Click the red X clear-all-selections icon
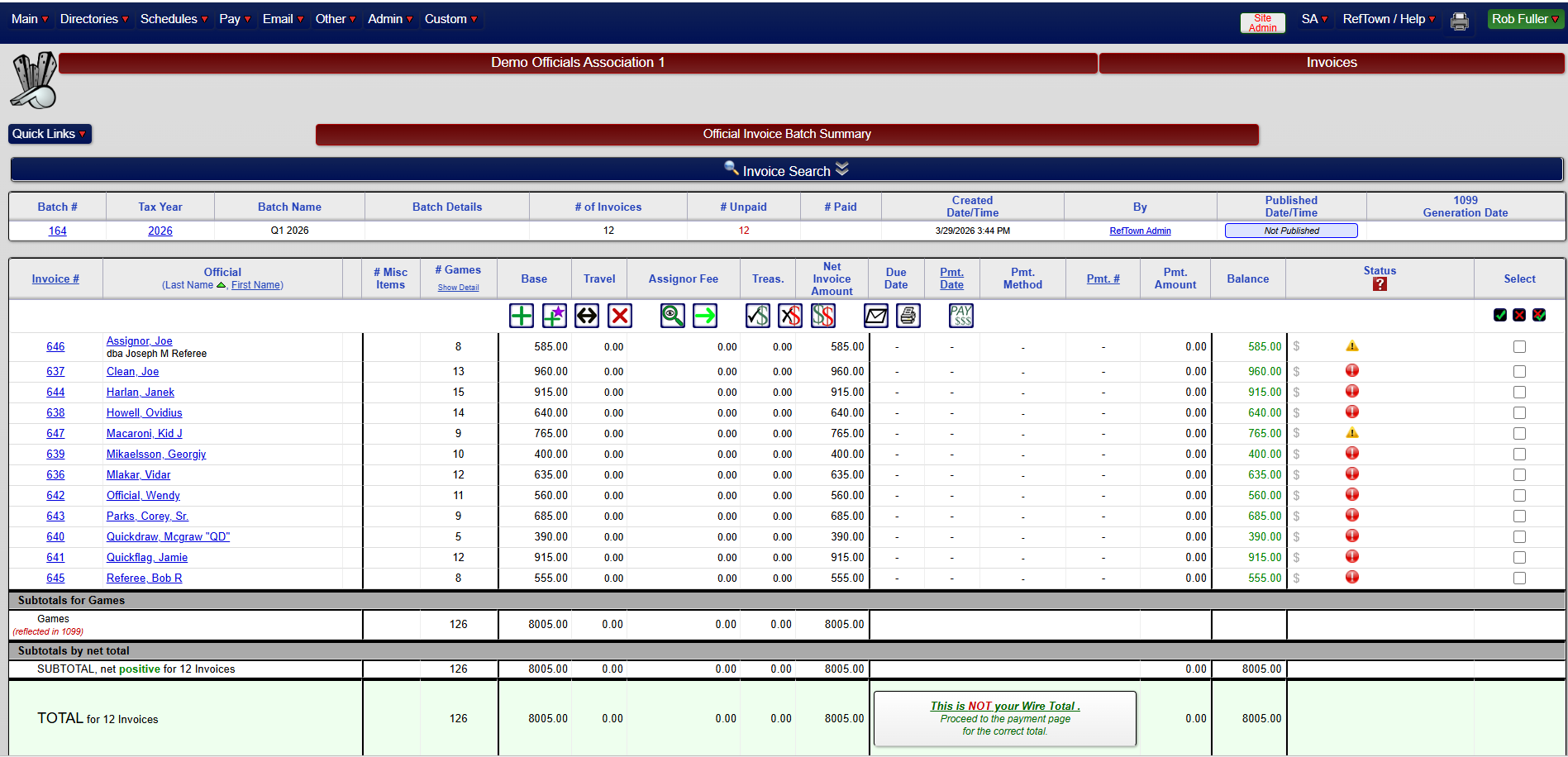 1518,315
